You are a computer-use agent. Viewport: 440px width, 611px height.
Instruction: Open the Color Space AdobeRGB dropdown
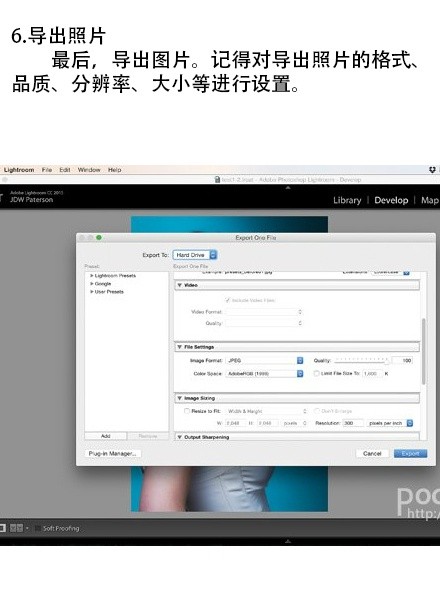pyautogui.click(x=264, y=373)
